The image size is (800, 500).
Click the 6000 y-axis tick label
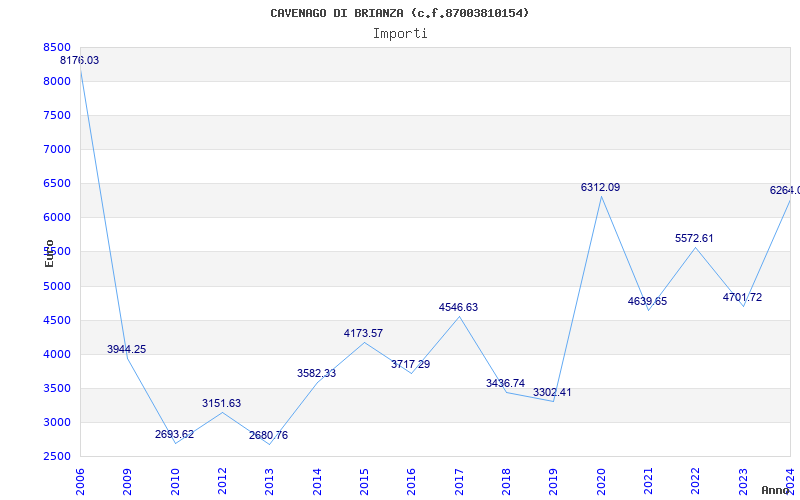(57, 217)
